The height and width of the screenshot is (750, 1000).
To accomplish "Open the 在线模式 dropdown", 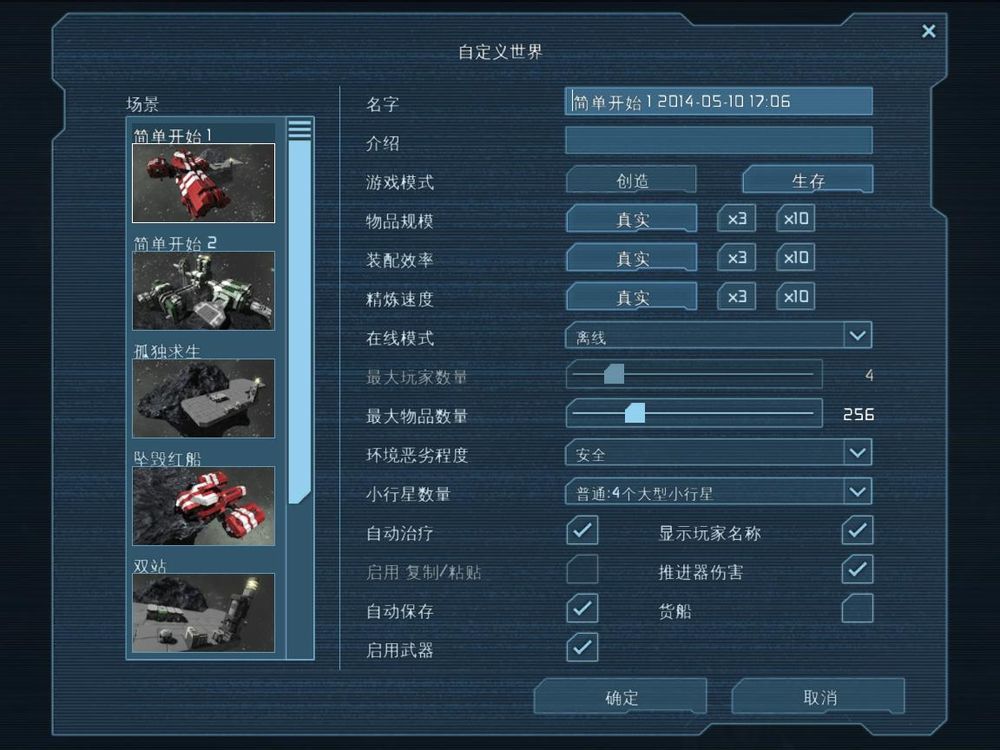I will tap(719, 335).
